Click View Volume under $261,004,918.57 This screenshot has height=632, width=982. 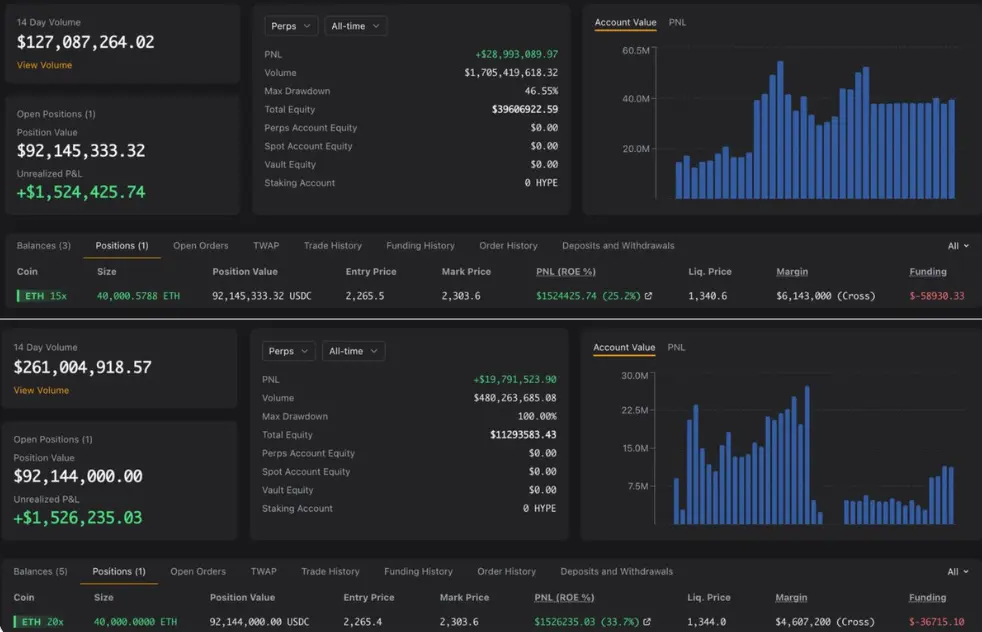pos(41,390)
